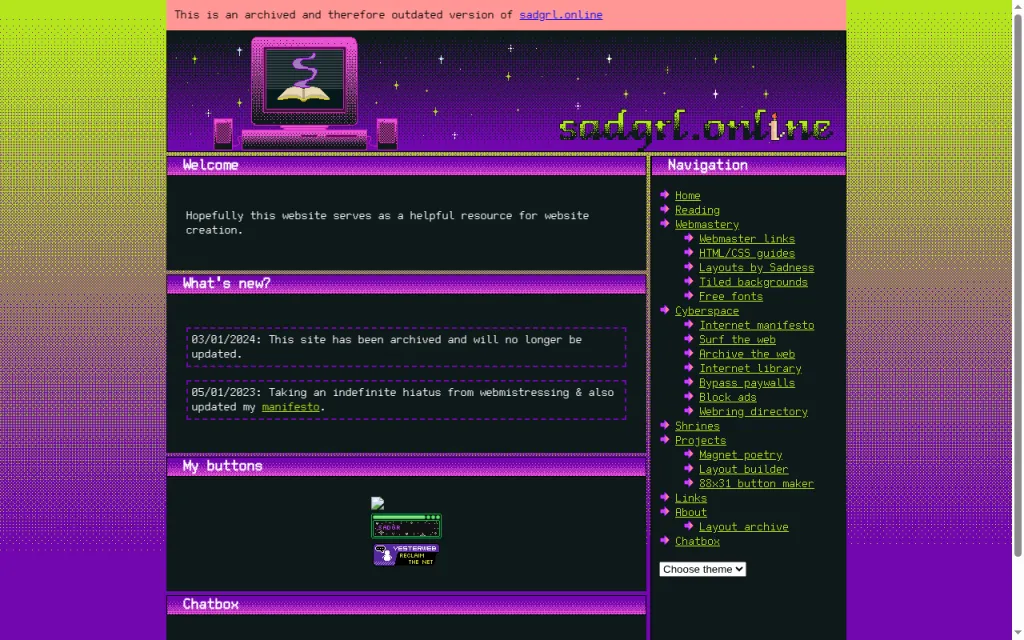
Task: Click the pink arrow beside Chatbox link
Action: click(x=665, y=540)
